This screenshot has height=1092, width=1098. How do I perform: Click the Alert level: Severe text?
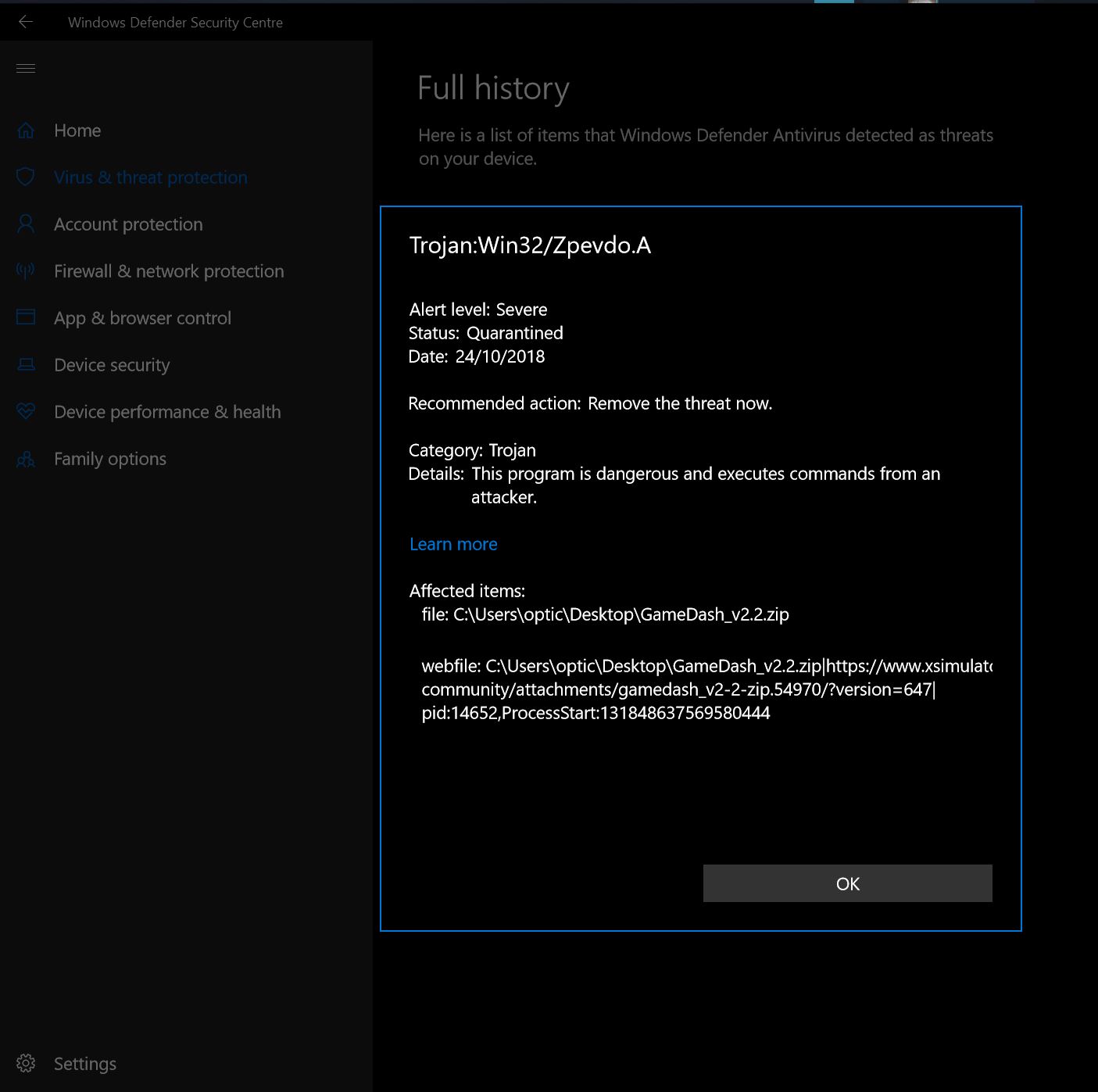(x=478, y=310)
